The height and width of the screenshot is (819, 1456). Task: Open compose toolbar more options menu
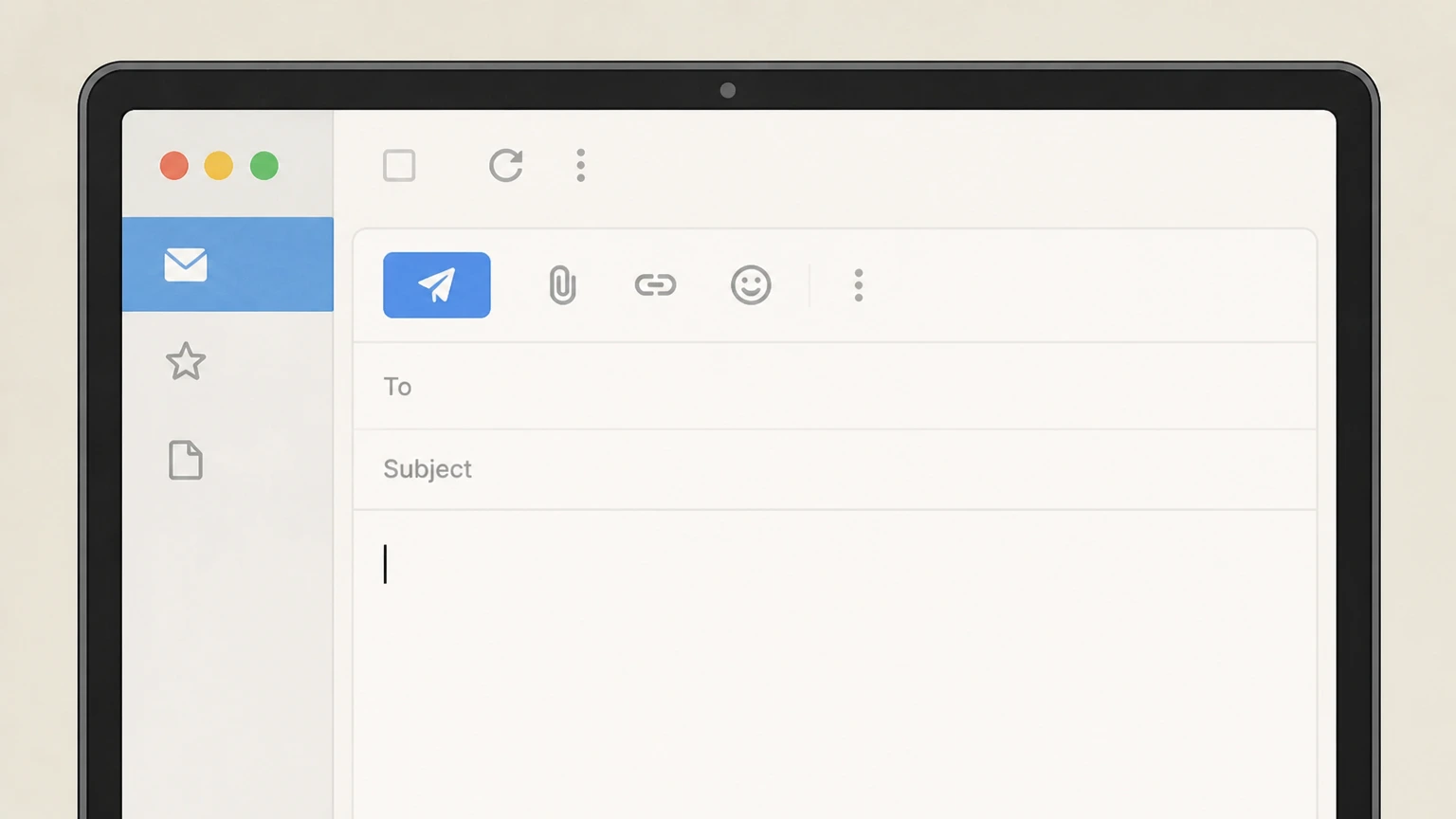click(859, 285)
